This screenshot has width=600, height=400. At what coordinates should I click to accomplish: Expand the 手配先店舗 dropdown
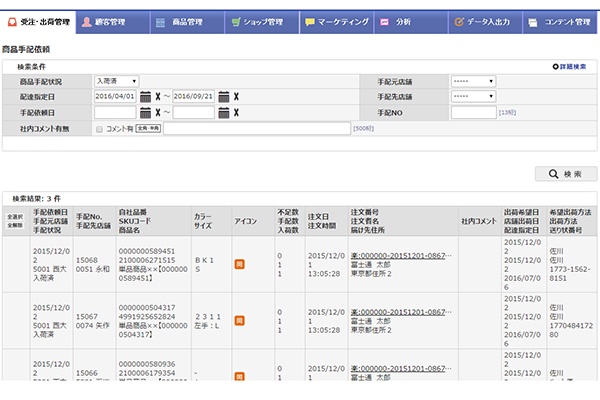(x=473, y=97)
